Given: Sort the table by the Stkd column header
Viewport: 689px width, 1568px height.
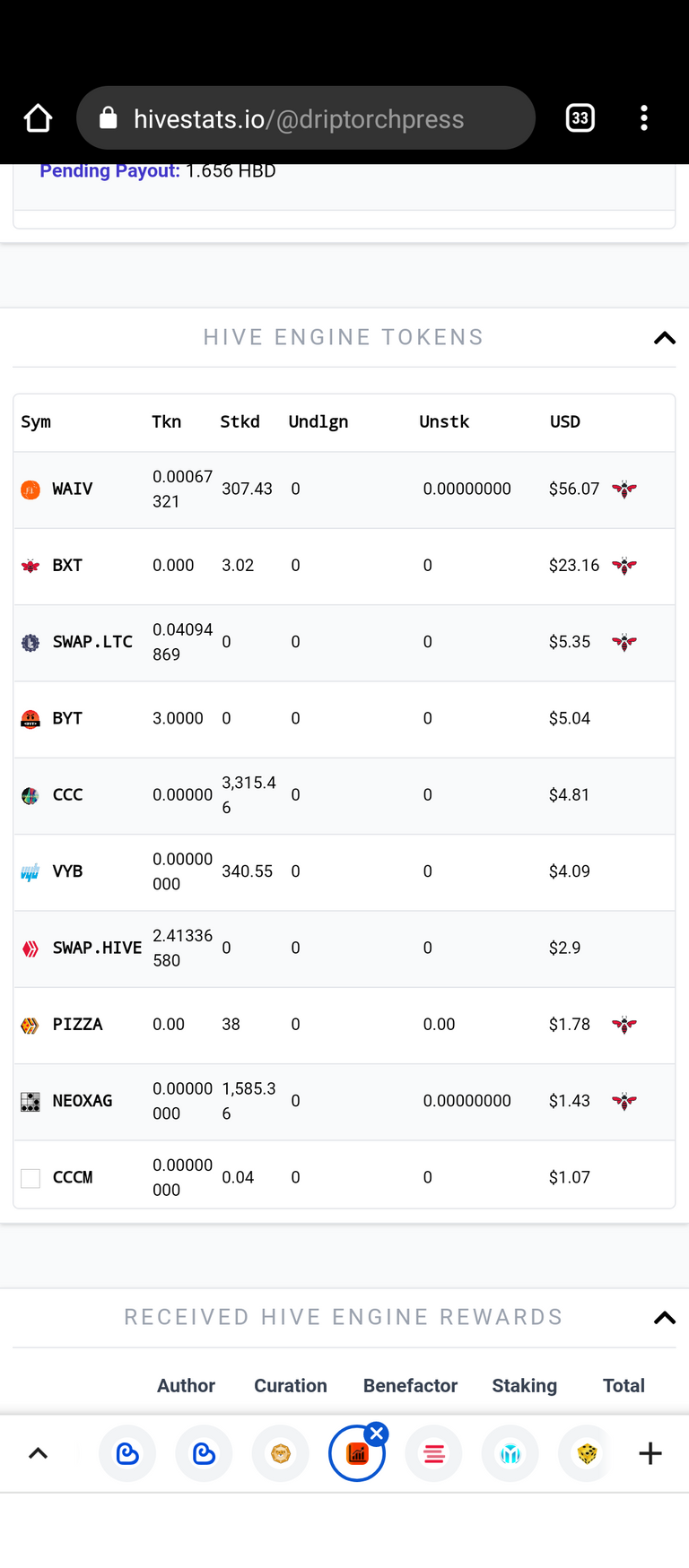Looking at the screenshot, I should [240, 421].
